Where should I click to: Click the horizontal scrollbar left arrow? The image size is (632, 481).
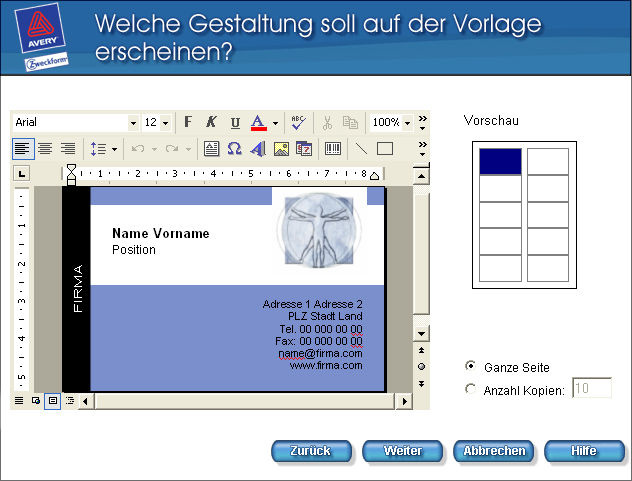coord(86,401)
